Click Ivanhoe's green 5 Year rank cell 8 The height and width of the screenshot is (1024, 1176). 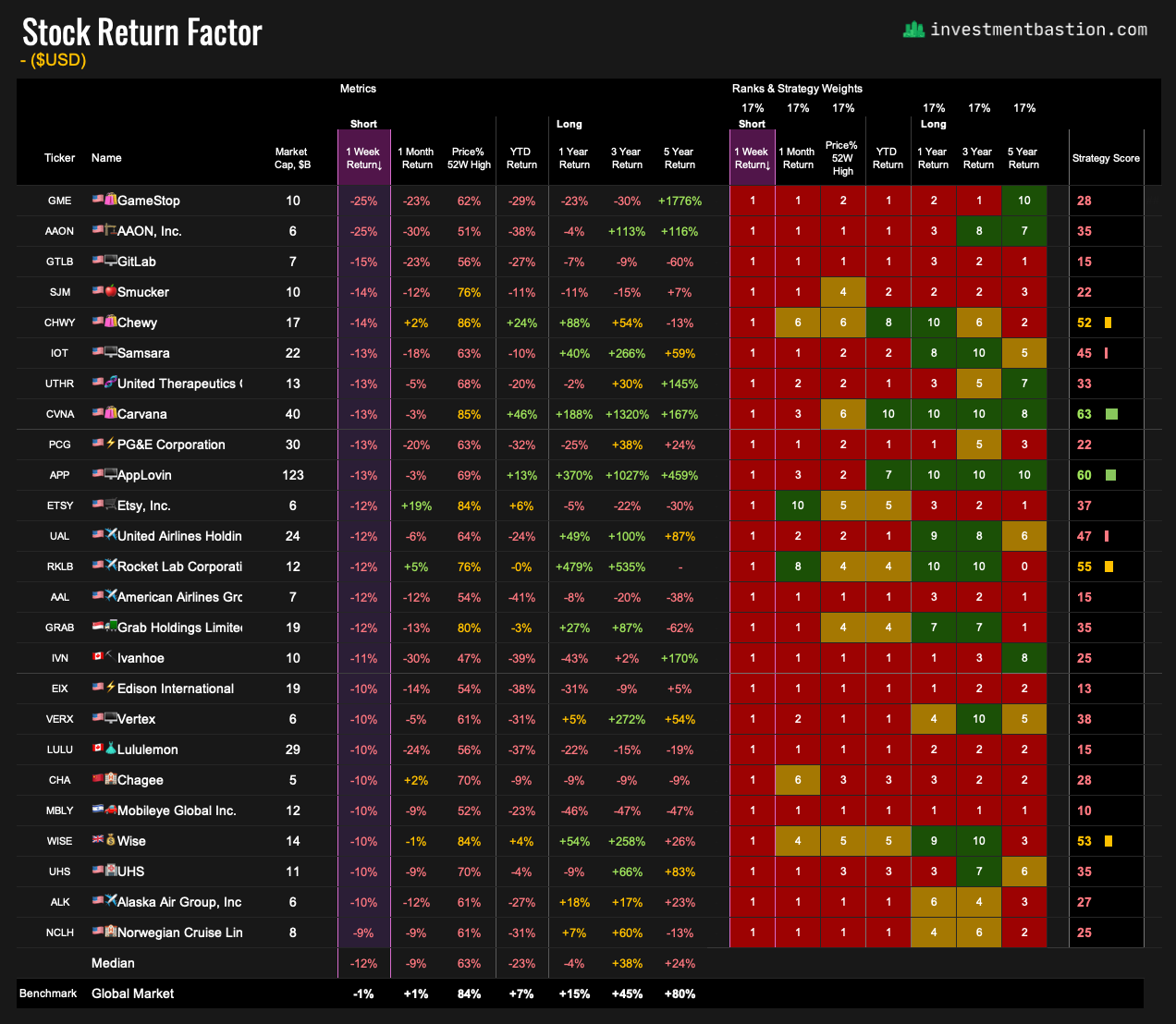[1024, 658]
